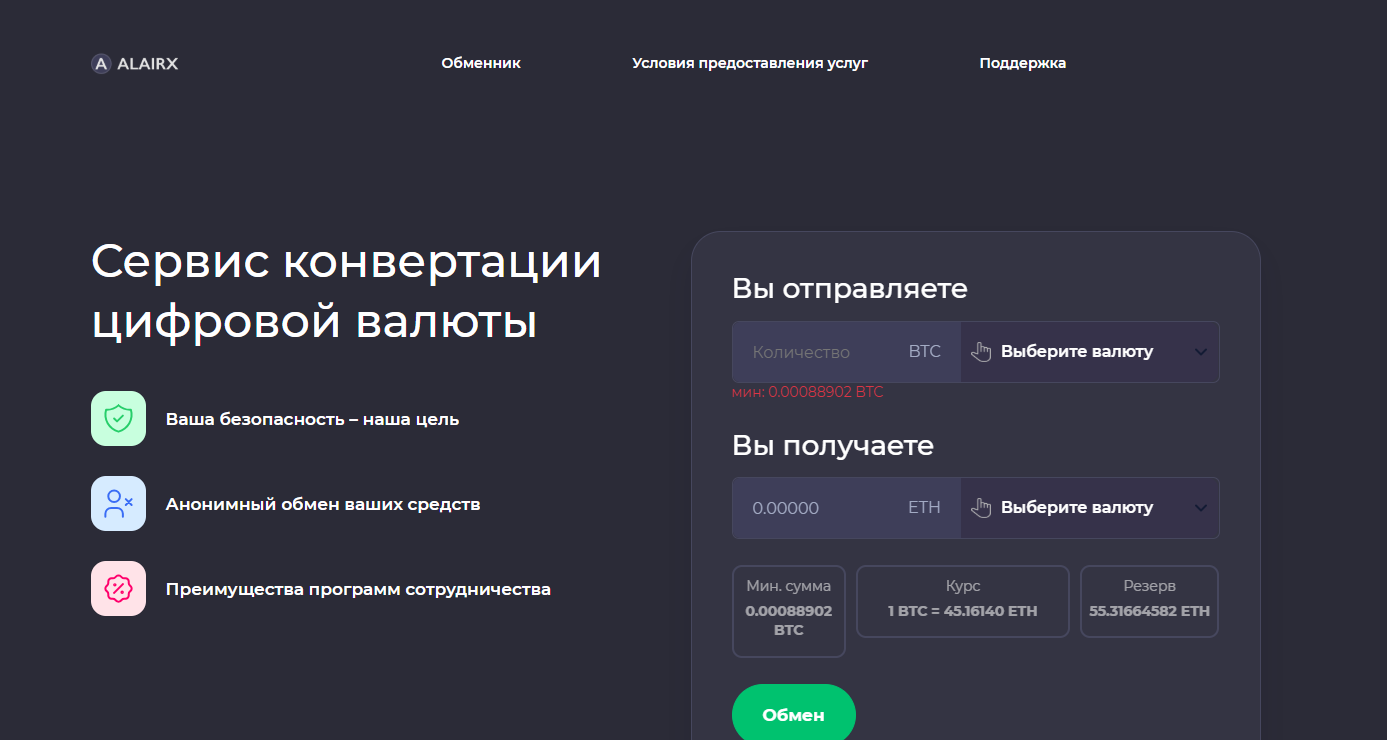This screenshot has height=740, width=1387.
Task: Expand the send currency chevron arrow
Action: click(1201, 352)
